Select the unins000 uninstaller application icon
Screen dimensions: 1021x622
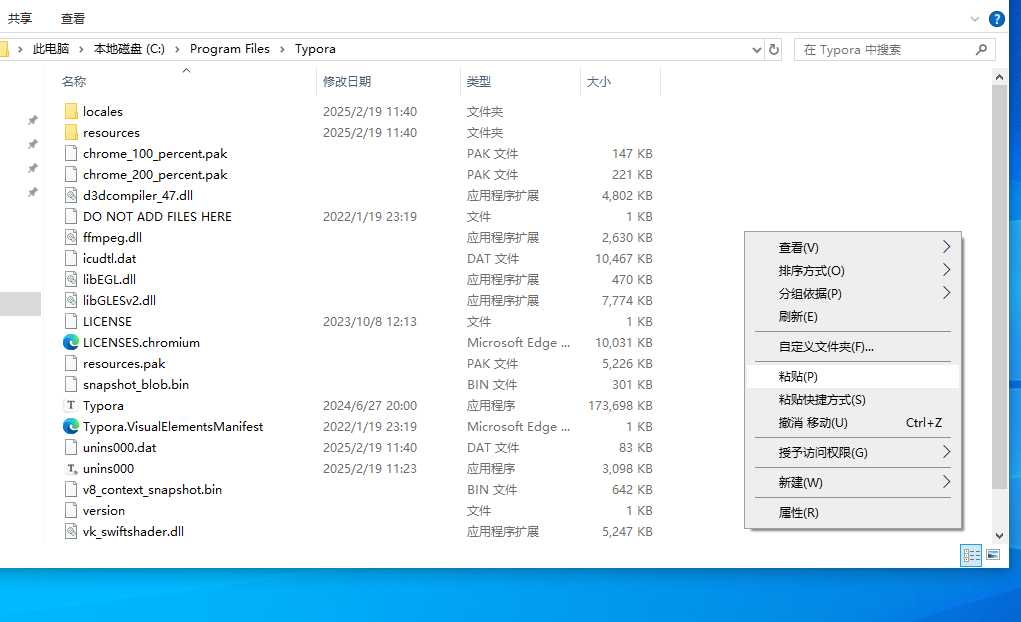pos(71,468)
